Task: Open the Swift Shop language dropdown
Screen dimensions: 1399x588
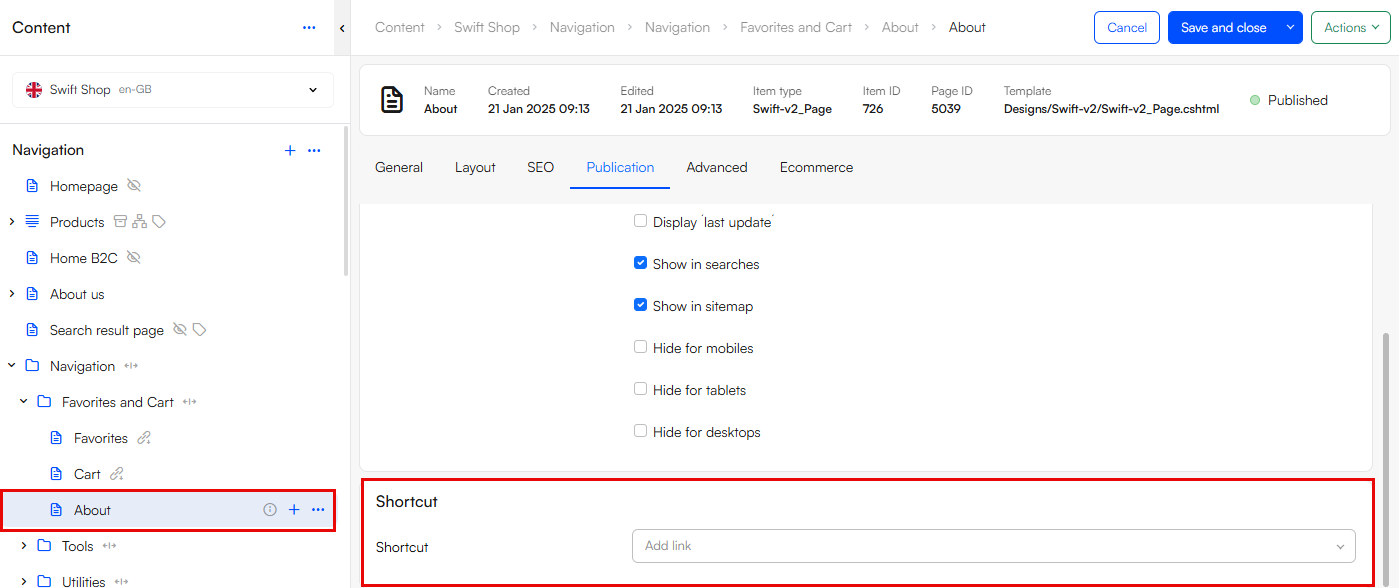Action: [x=172, y=90]
